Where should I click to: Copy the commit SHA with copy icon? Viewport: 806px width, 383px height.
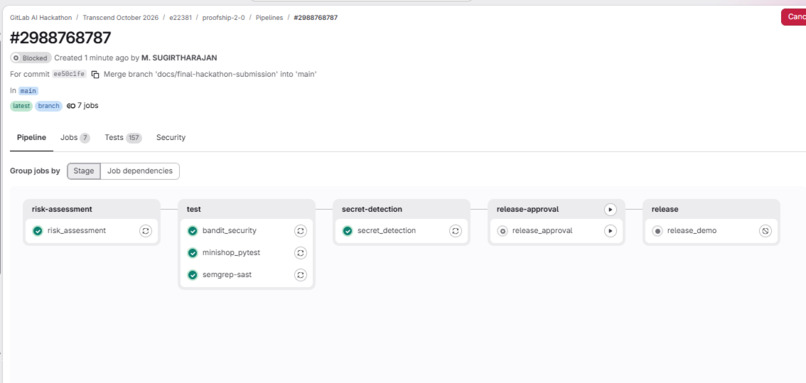click(x=95, y=75)
